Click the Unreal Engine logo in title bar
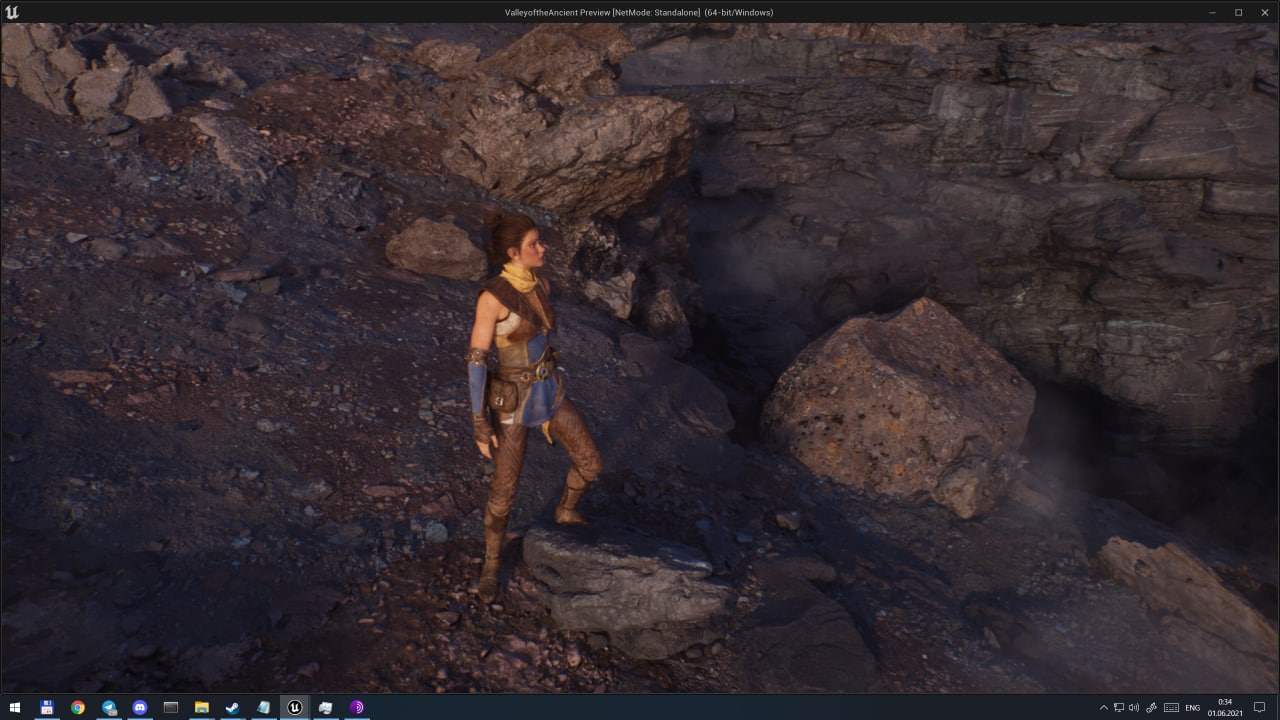1280x720 pixels. tap(12, 12)
